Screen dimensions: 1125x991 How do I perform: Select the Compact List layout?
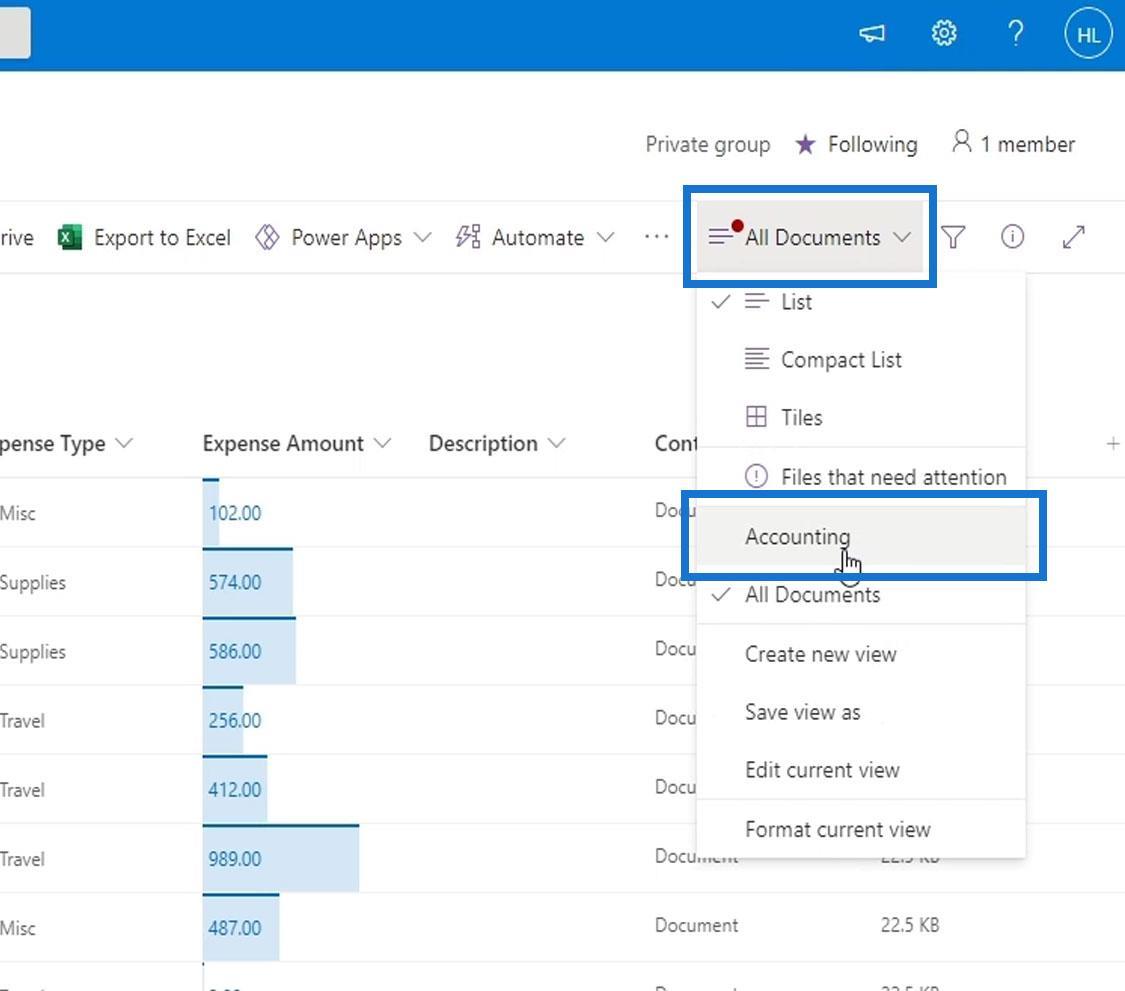click(x=861, y=360)
